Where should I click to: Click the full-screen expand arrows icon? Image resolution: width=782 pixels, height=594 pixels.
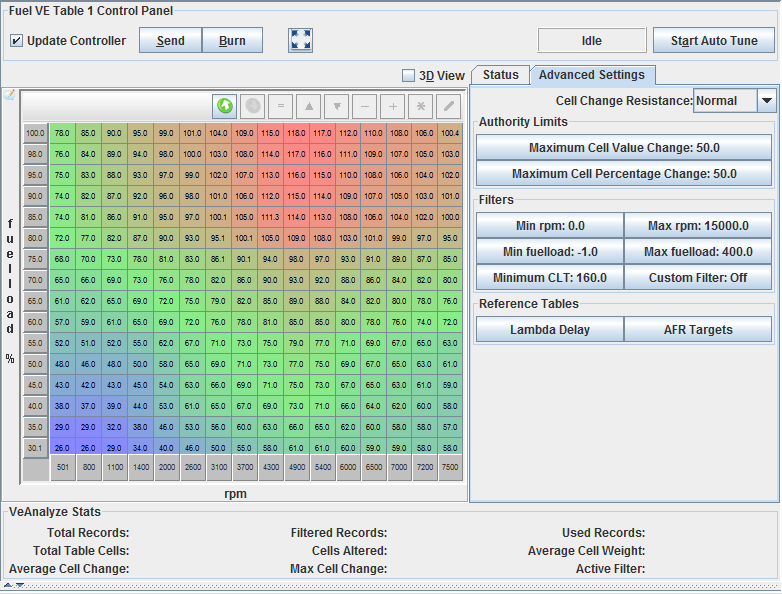(301, 40)
